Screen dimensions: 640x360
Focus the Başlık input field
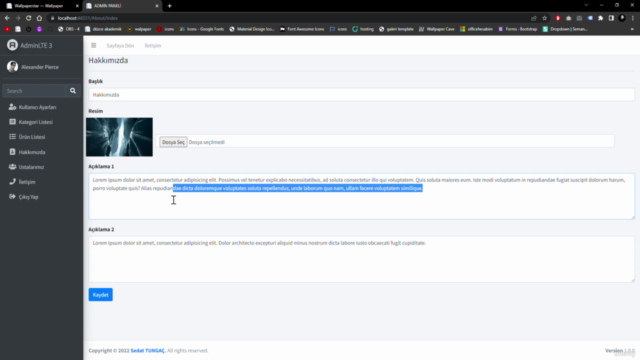pos(361,94)
